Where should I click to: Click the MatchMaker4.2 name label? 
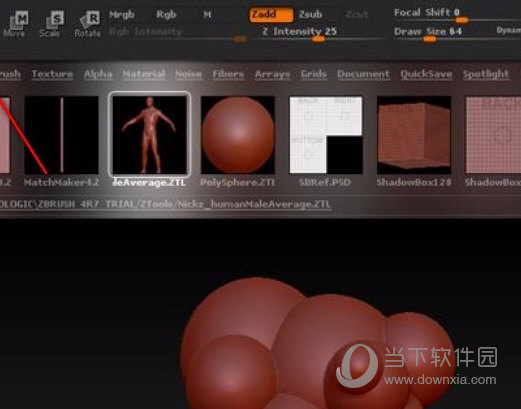click(x=61, y=183)
